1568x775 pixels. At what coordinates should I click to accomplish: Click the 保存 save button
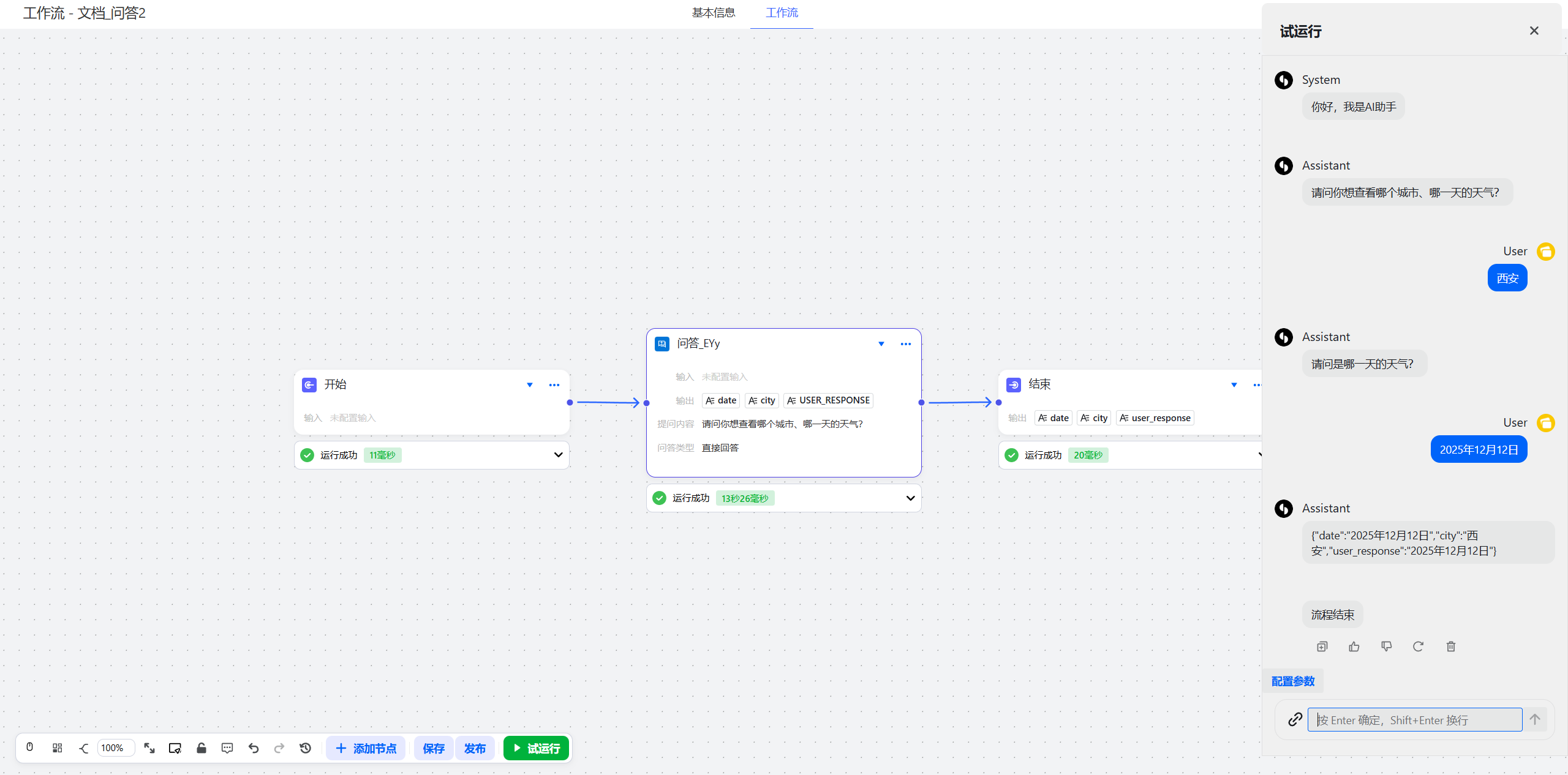pyautogui.click(x=433, y=747)
